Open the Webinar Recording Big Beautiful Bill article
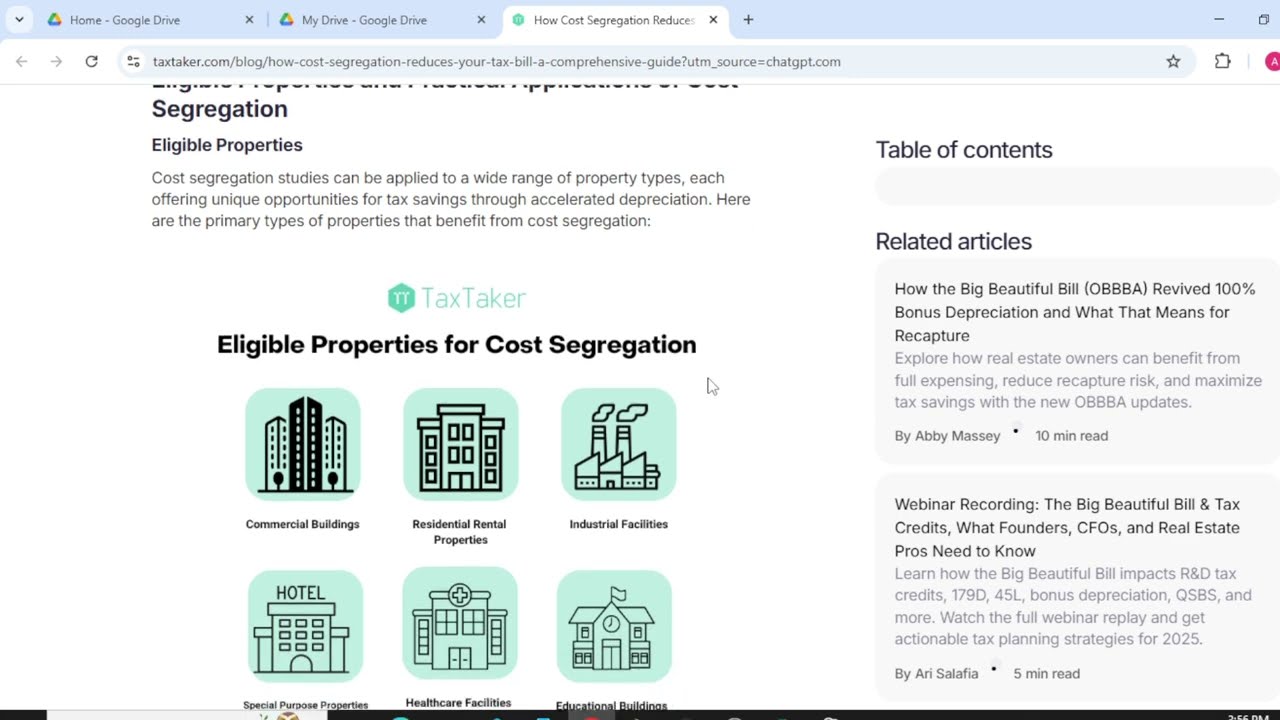 click(x=1067, y=527)
